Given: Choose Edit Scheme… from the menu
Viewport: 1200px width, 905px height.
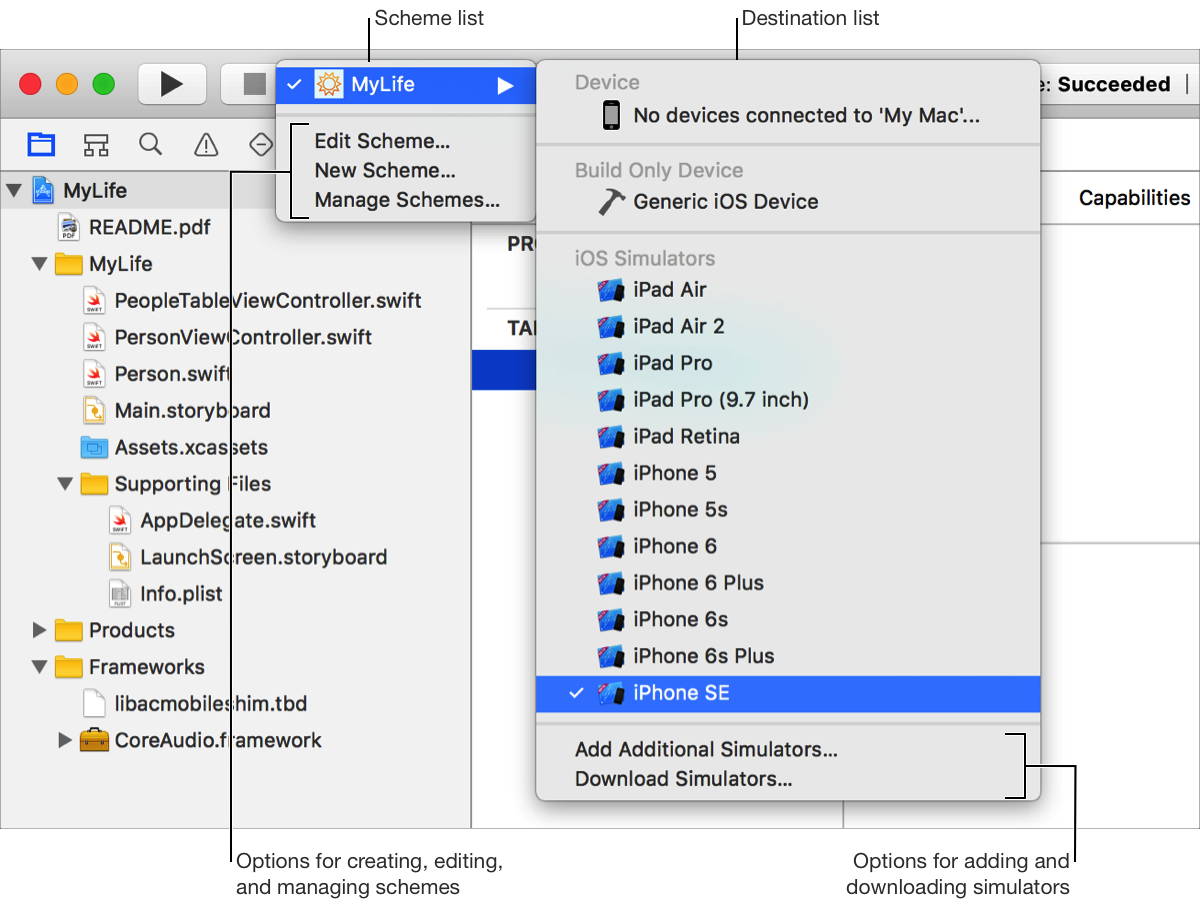Looking at the screenshot, I should 382,141.
